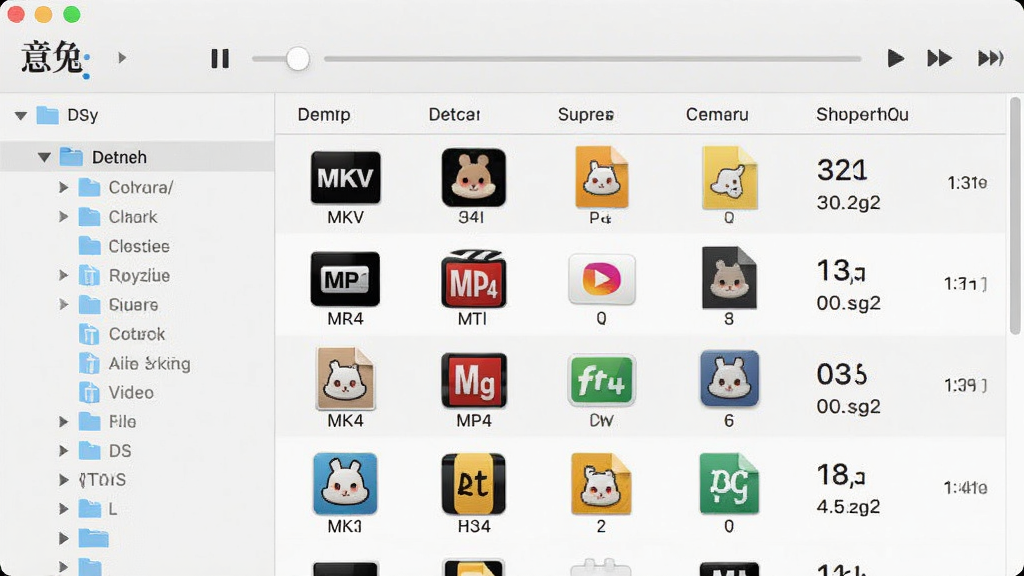The image size is (1024, 576).
Task: Click the Supree column header
Action: 586,115
